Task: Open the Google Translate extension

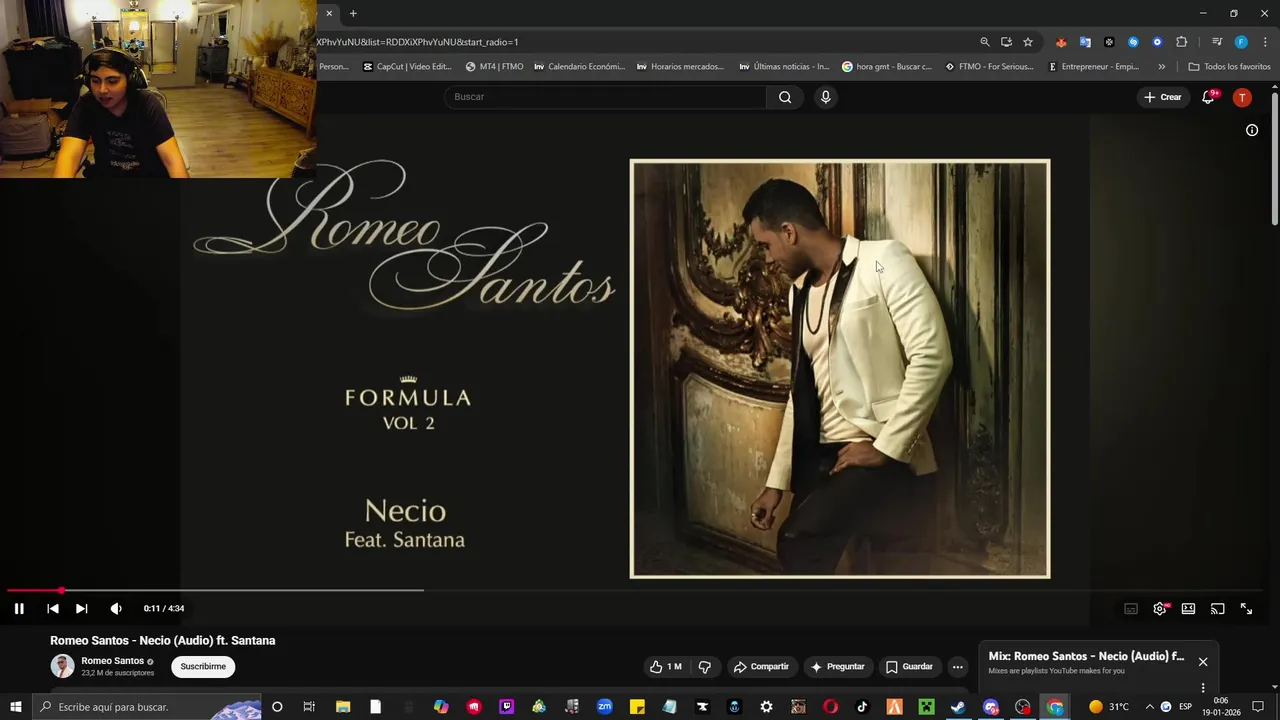Action: click(x=1085, y=42)
